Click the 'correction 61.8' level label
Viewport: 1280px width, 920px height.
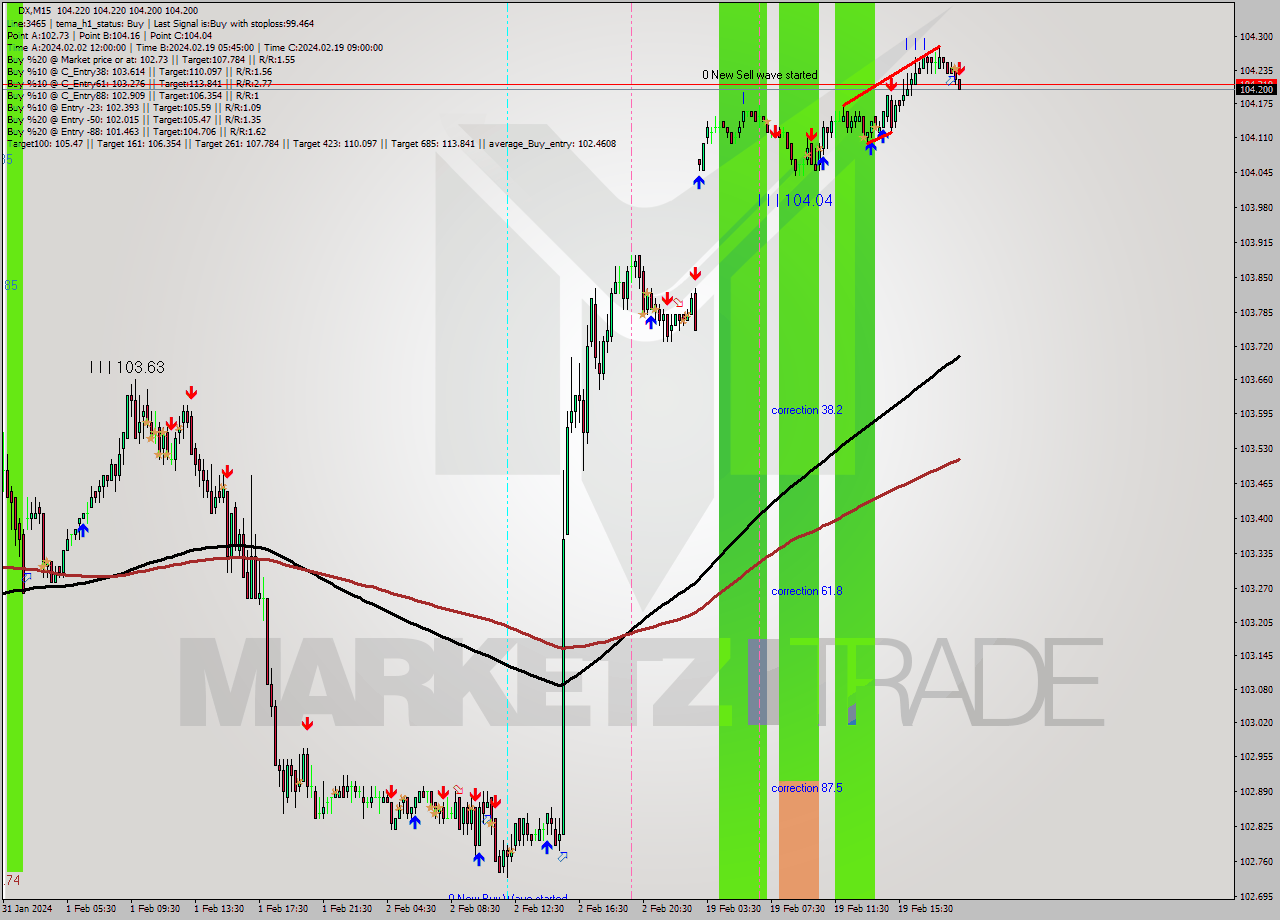(x=806, y=591)
